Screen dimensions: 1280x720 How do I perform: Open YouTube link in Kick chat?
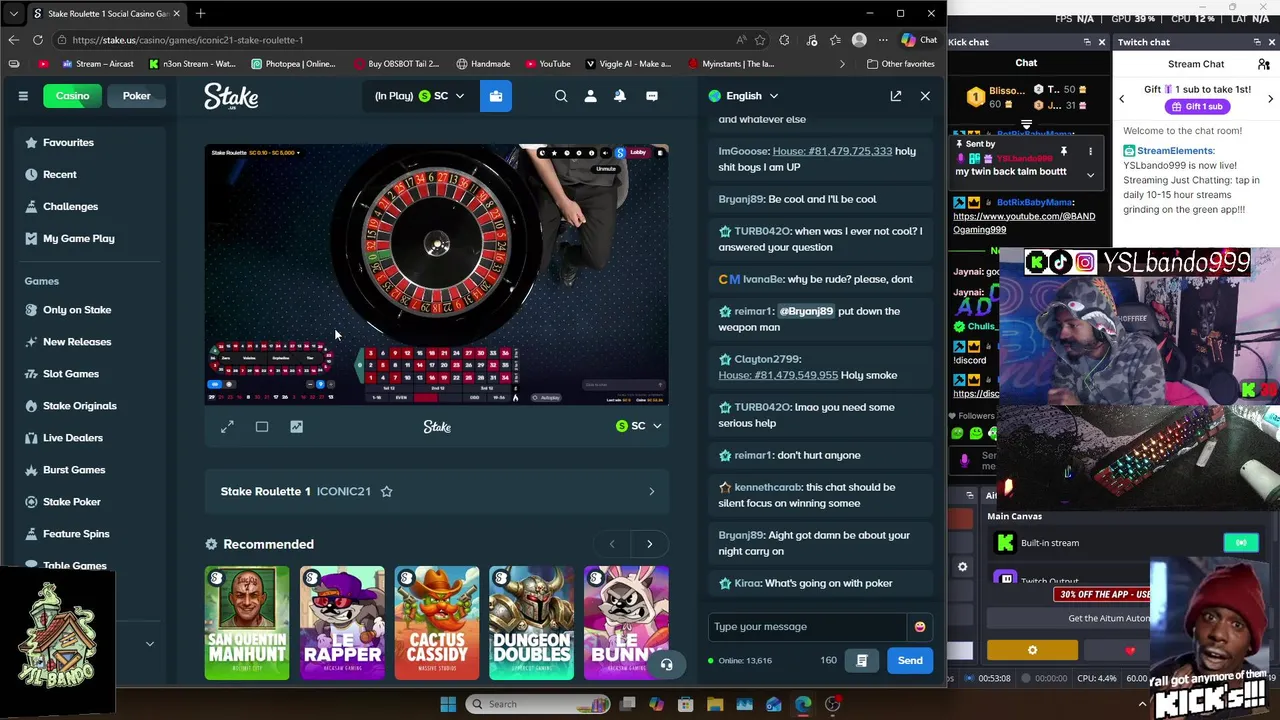1024,222
